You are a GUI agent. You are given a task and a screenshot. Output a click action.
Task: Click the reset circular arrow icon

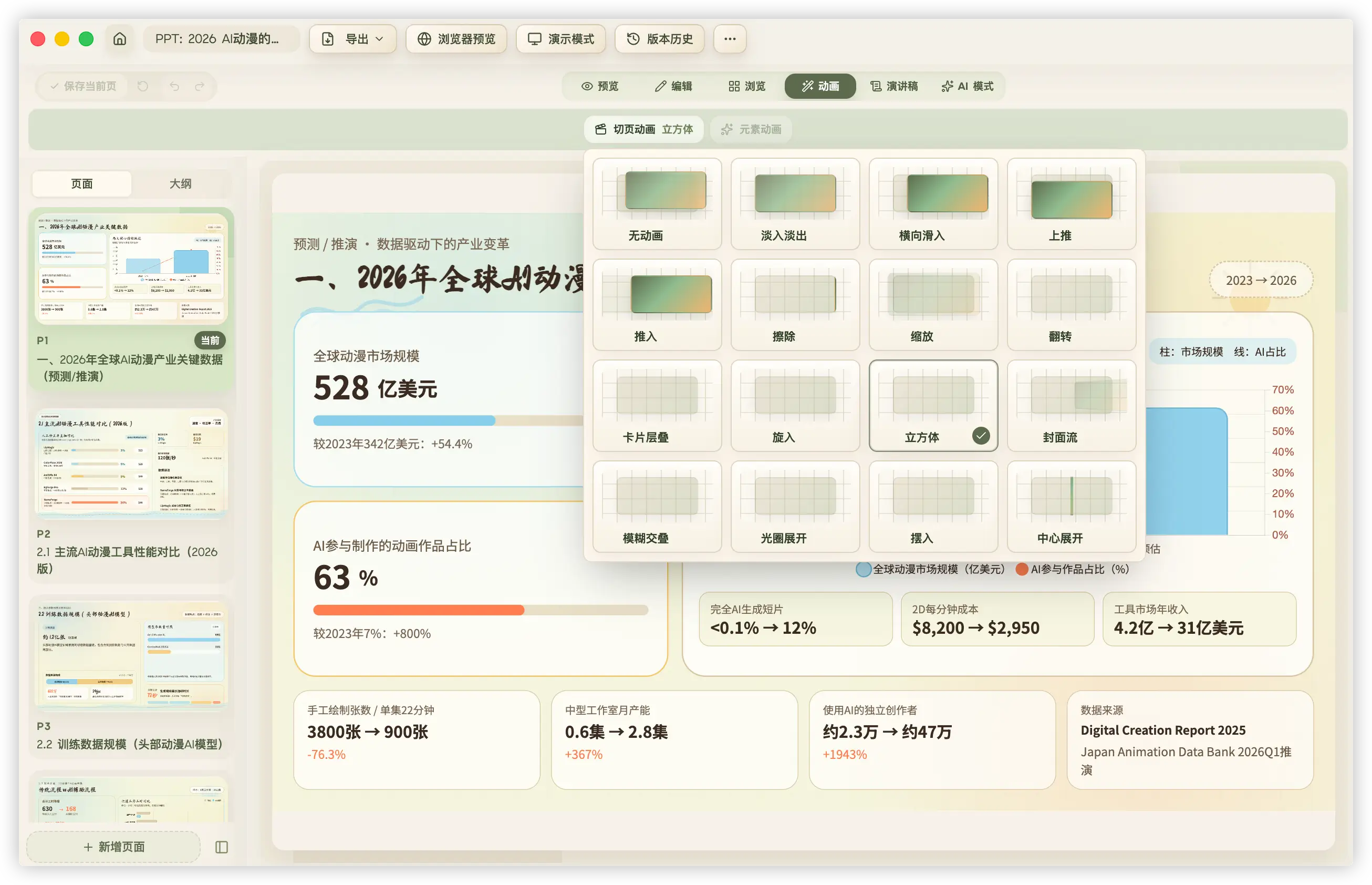[143, 86]
